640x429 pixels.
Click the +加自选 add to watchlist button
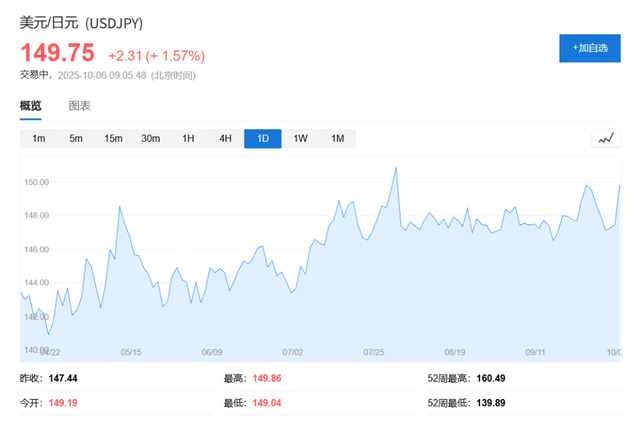coord(589,48)
